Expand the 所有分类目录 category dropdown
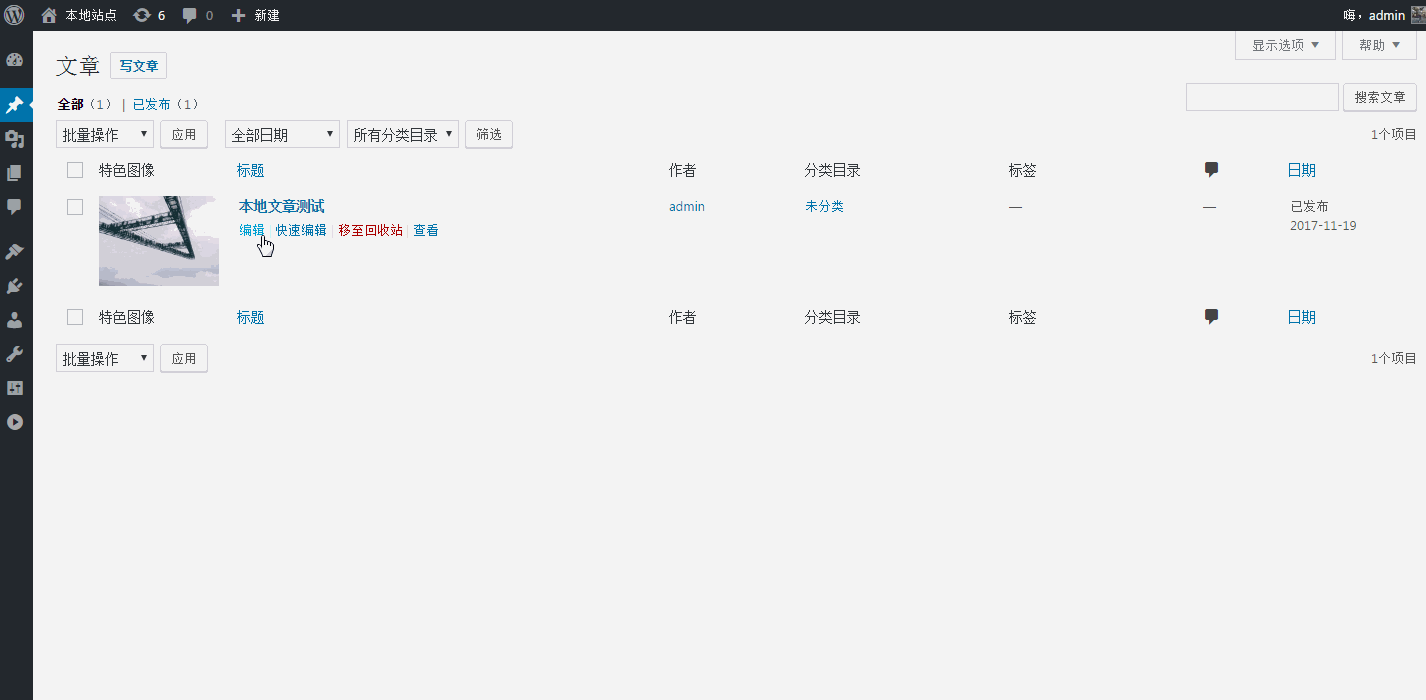 click(x=402, y=133)
